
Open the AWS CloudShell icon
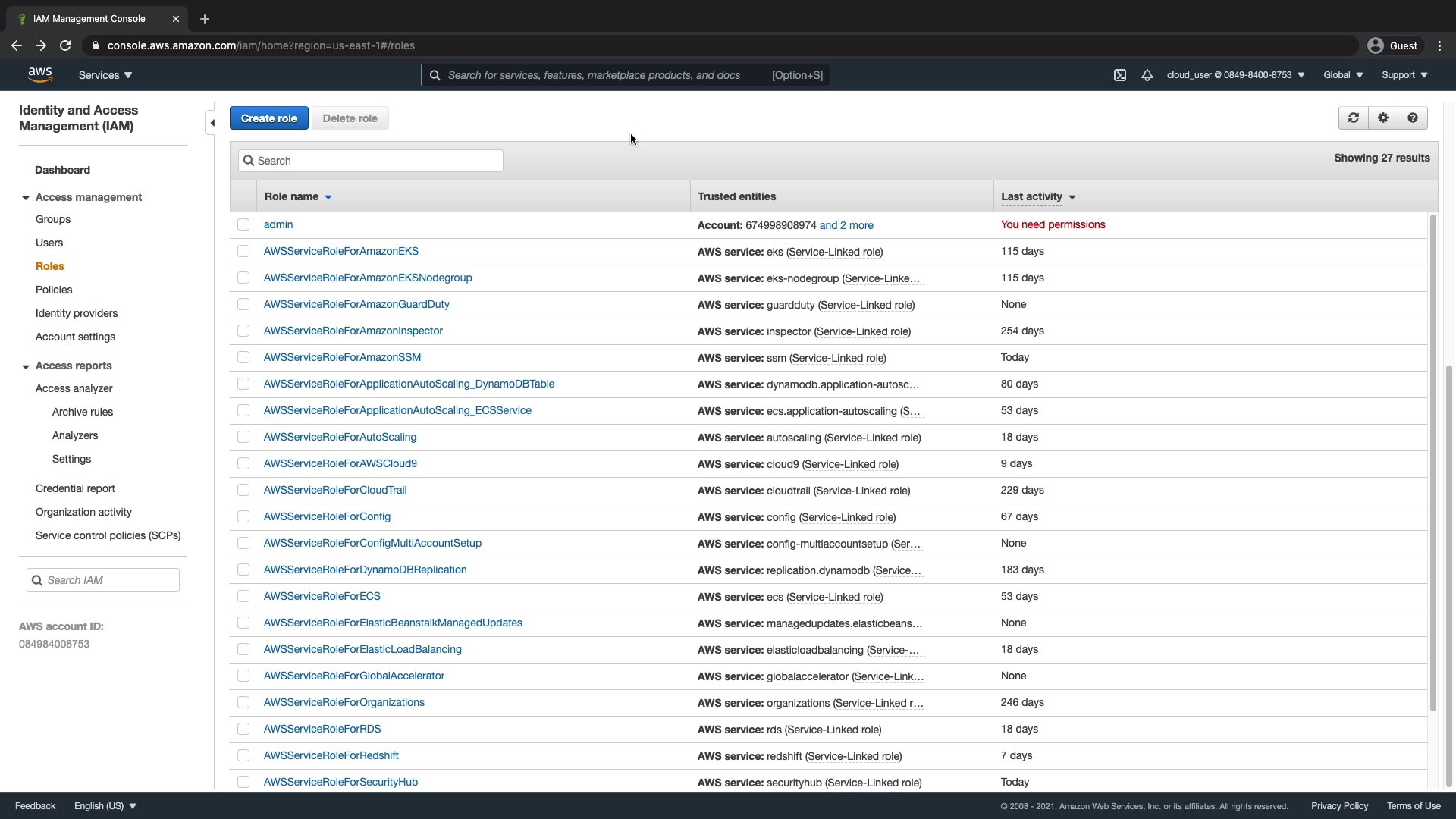click(1120, 75)
